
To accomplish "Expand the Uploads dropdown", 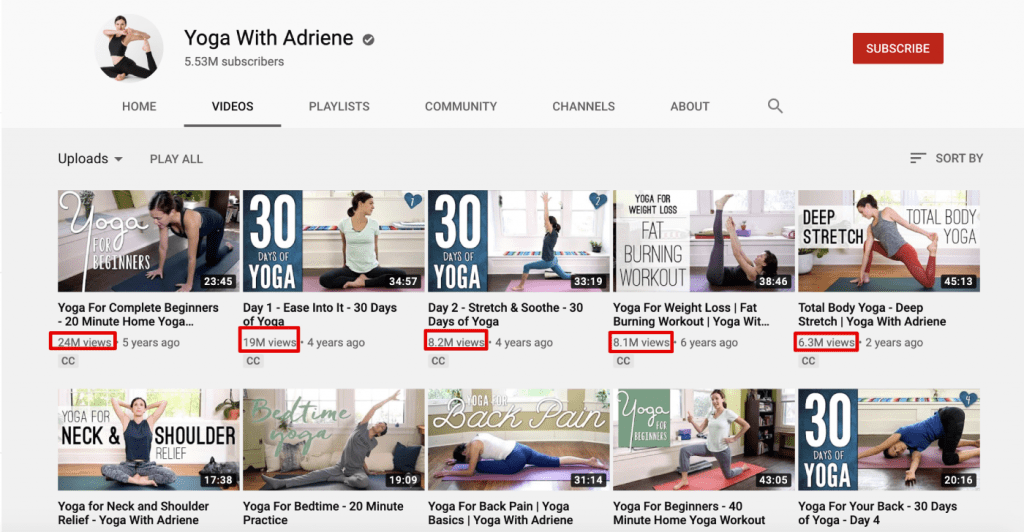I will [x=90, y=159].
